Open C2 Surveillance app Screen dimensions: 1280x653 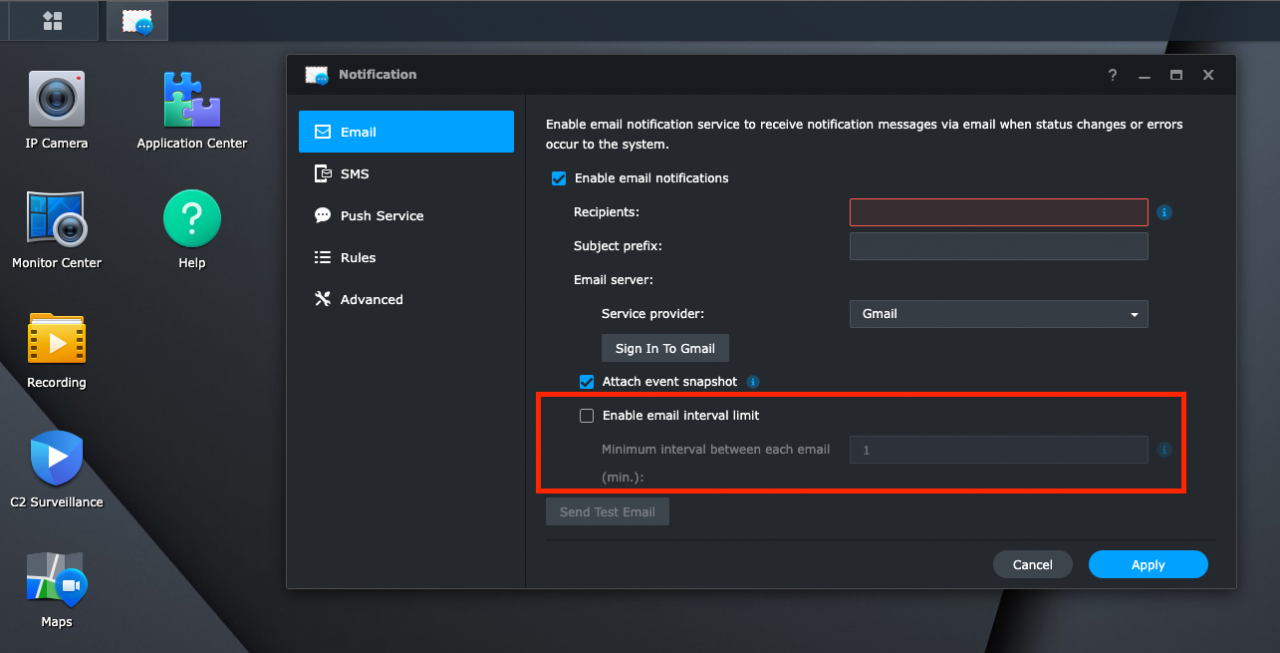(x=56, y=459)
